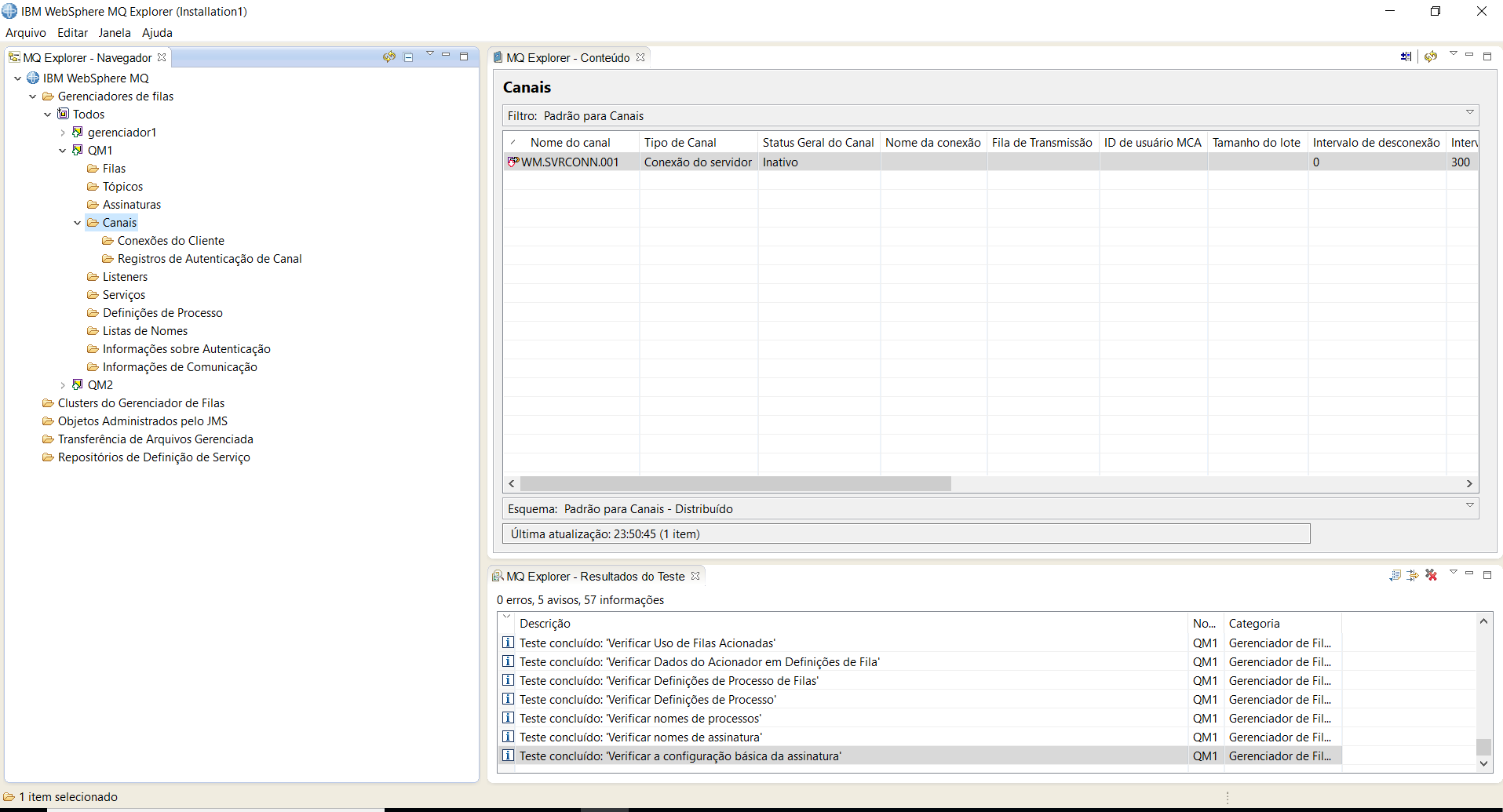Click the test results scroll down arrow
Image resolution: width=1503 pixels, height=812 pixels.
coord(1483,763)
